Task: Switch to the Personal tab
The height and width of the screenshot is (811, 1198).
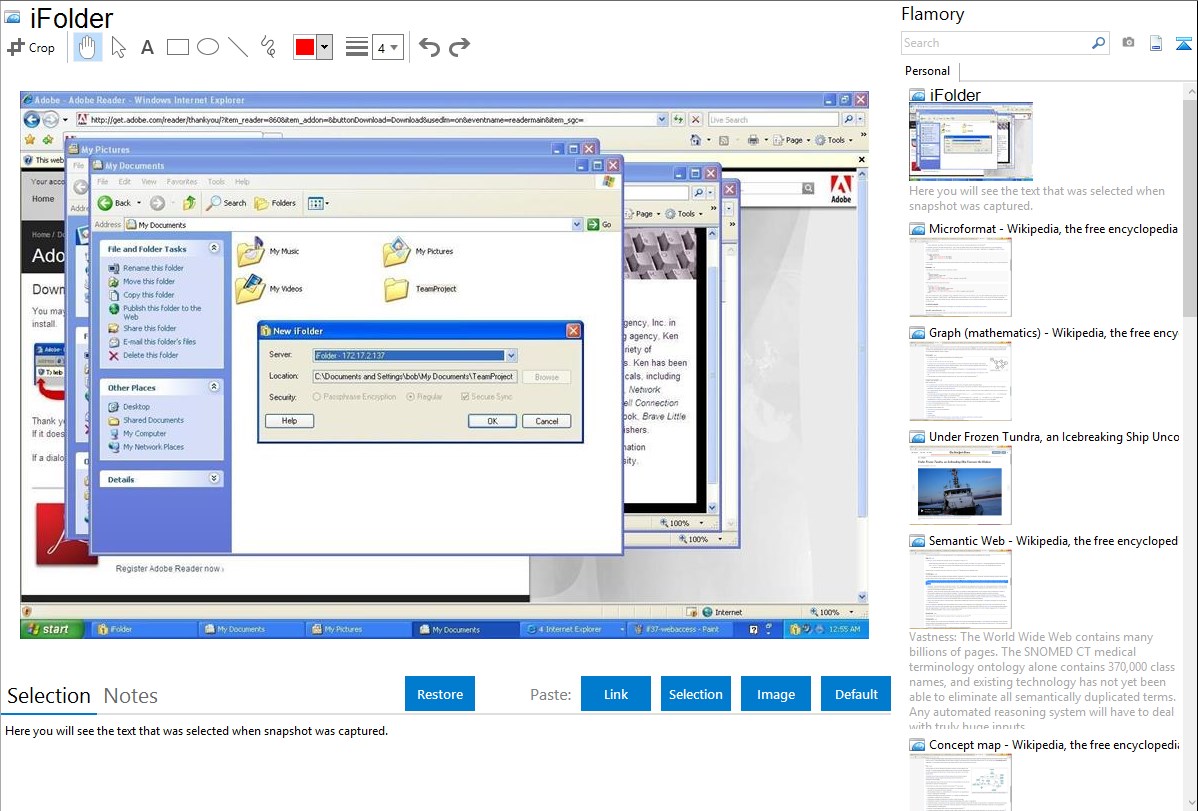Action: click(x=927, y=70)
